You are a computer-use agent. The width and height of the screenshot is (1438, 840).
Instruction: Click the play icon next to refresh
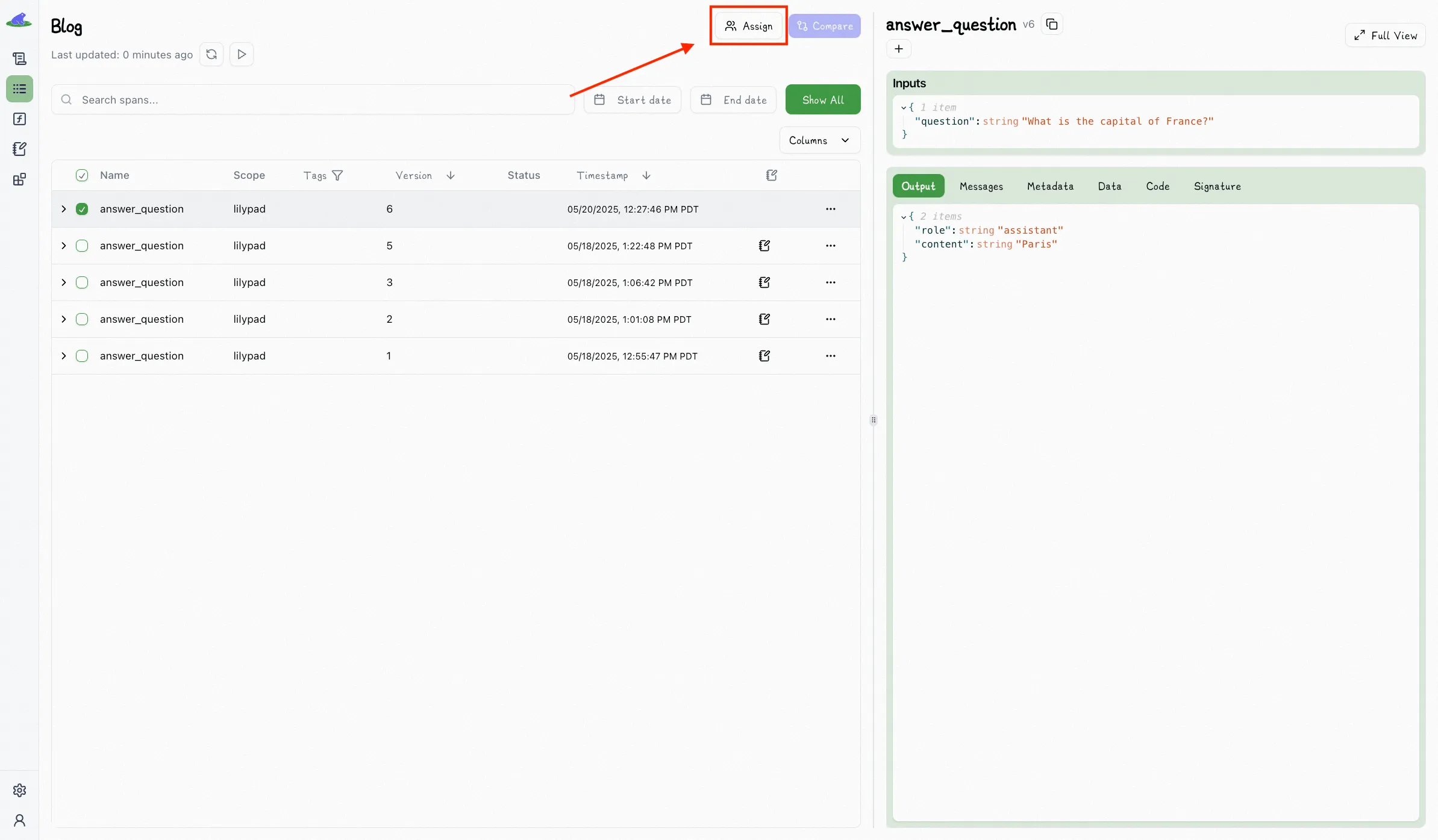pos(242,54)
